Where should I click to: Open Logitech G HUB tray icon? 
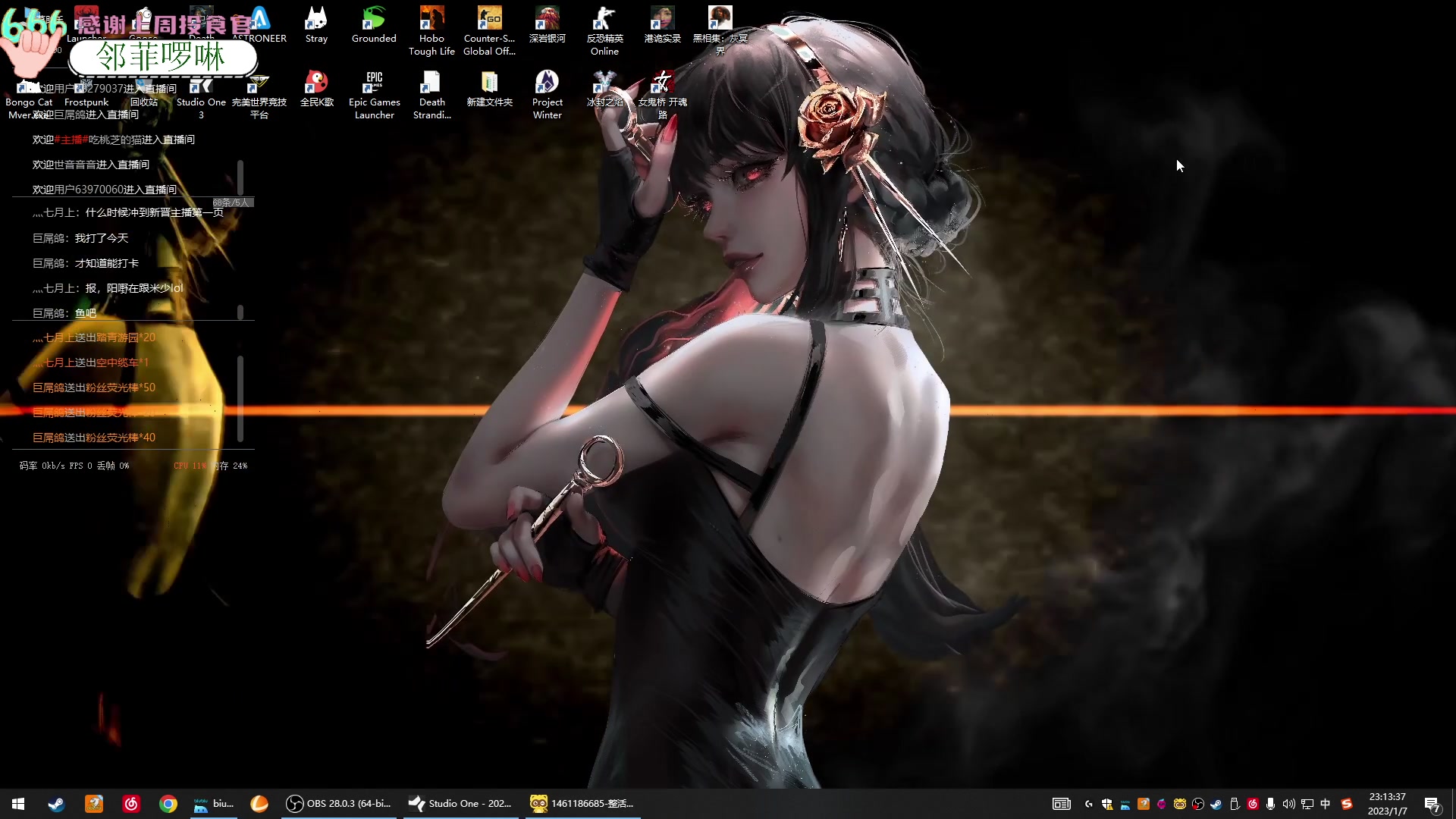(1089, 804)
